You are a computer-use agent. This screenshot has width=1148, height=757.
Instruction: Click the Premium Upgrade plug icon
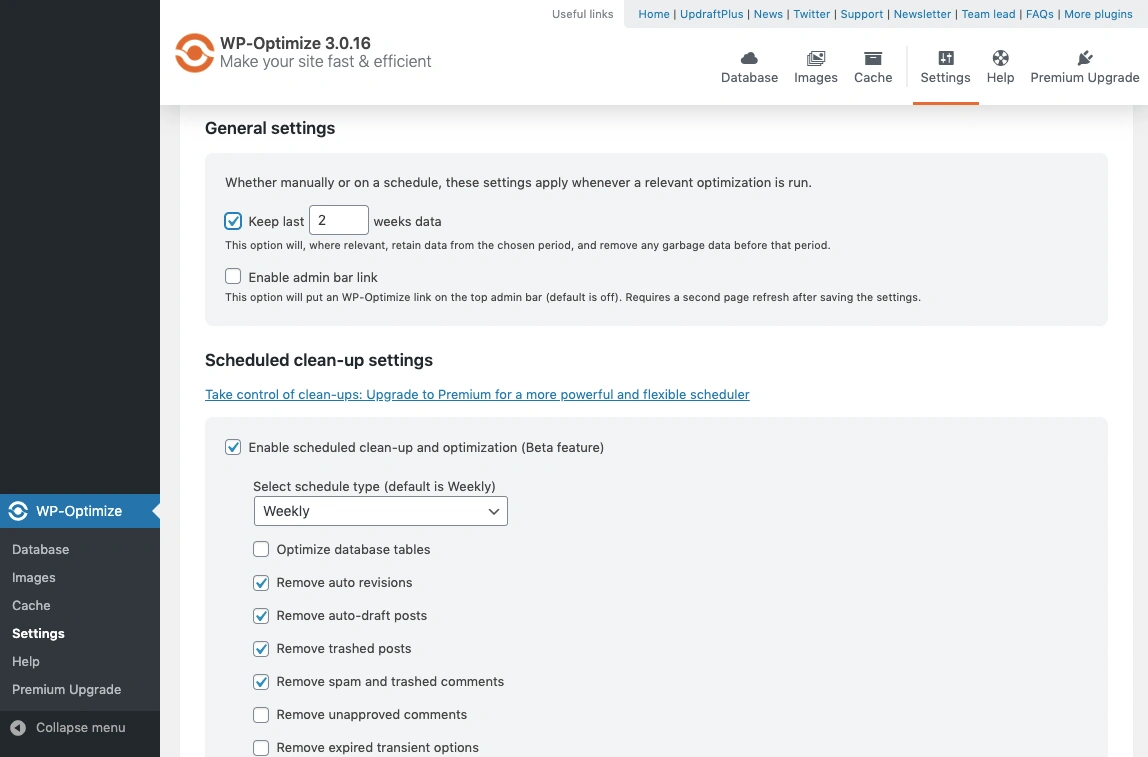(1085, 59)
